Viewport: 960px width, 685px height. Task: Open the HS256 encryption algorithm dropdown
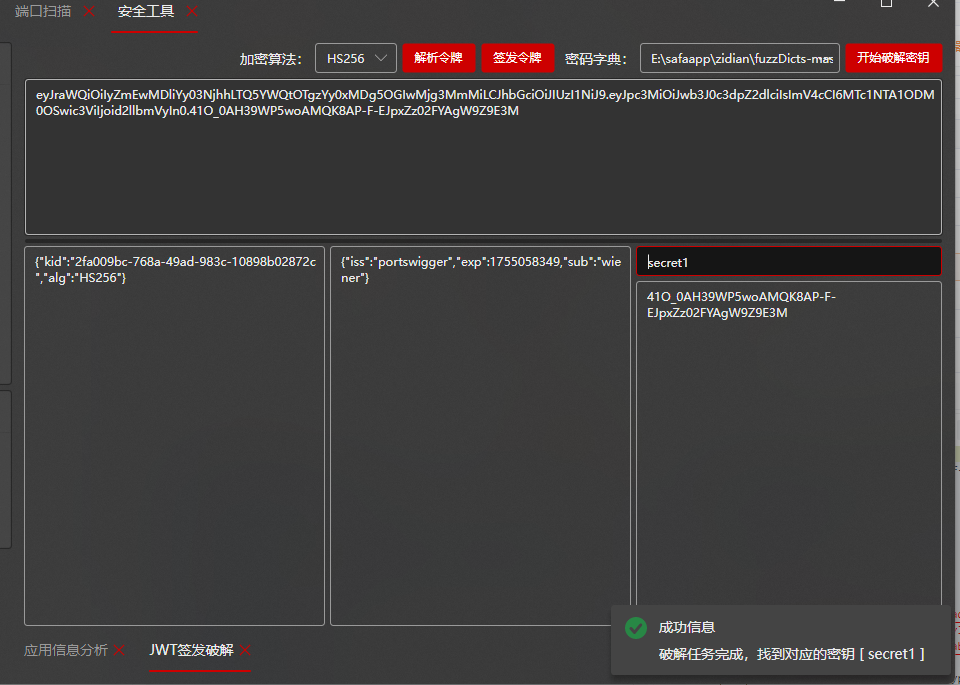coord(355,58)
